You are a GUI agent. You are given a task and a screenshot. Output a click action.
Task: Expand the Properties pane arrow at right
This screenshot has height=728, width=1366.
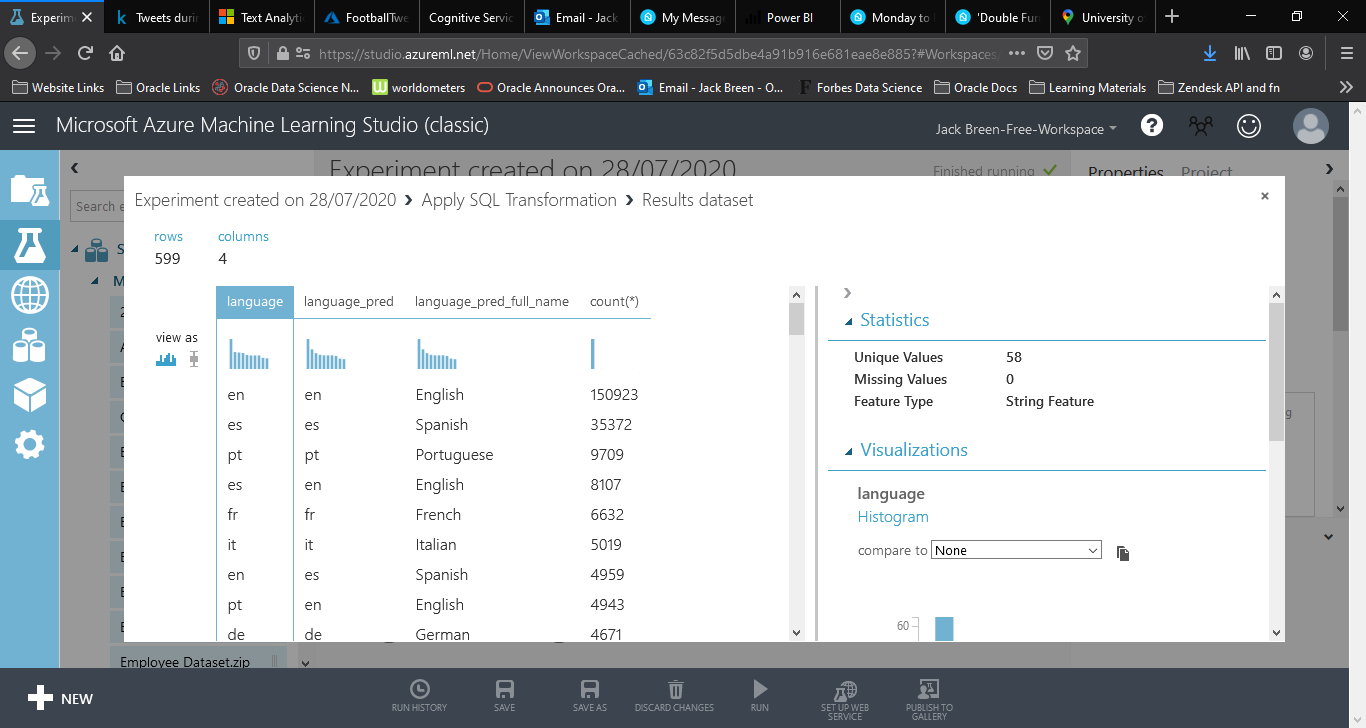pyautogui.click(x=1329, y=169)
